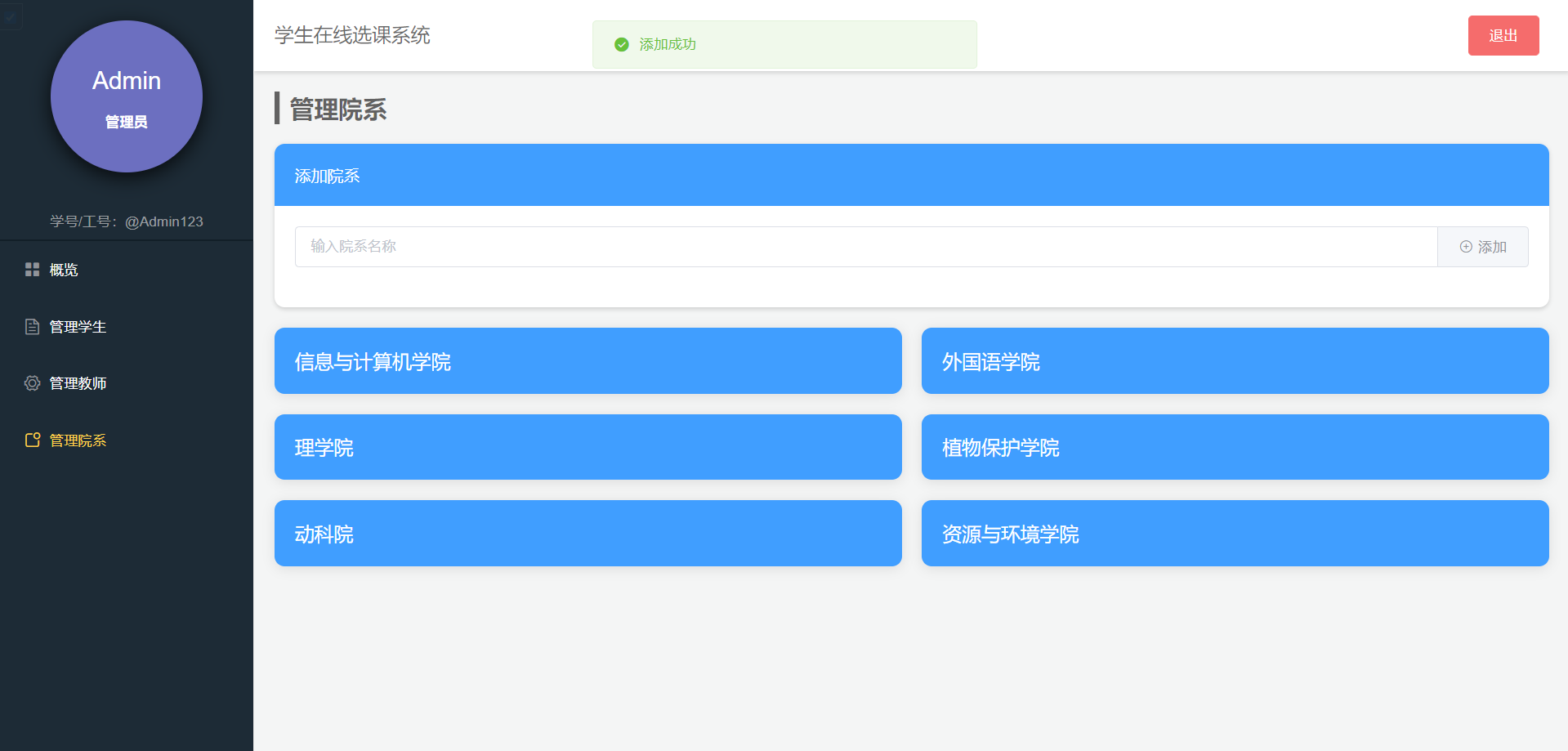The image size is (1568, 751).
Task: Open the 管理教师 menu item
Action: (x=127, y=383)
